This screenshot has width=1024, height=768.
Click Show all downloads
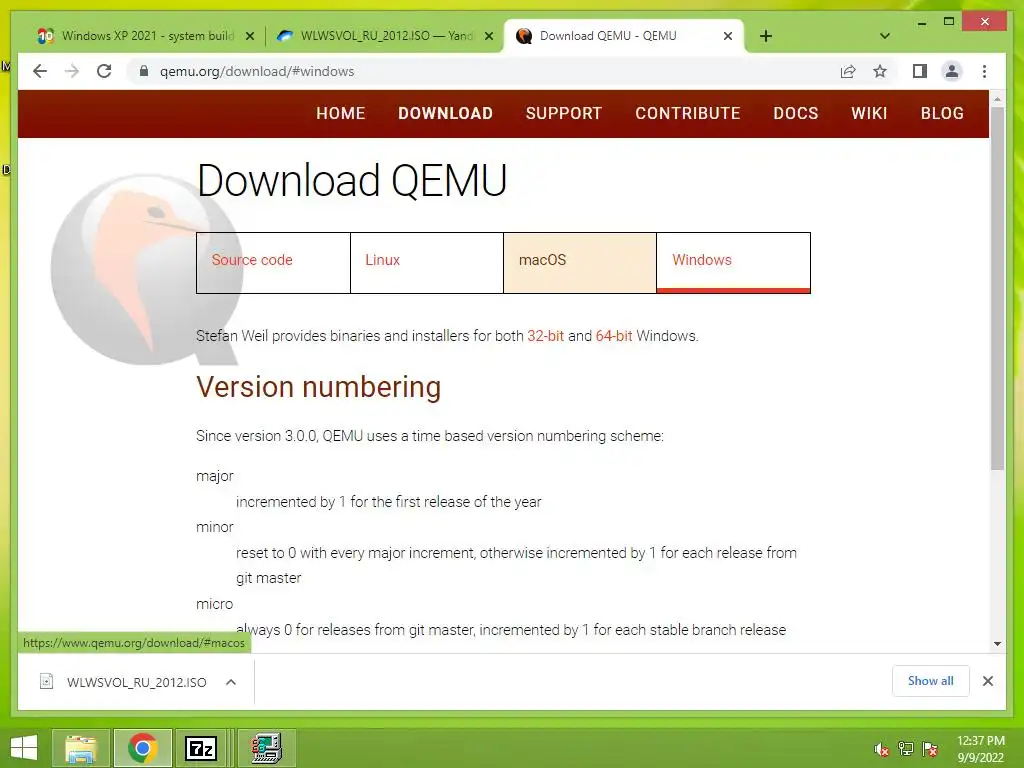pos(931,681)
